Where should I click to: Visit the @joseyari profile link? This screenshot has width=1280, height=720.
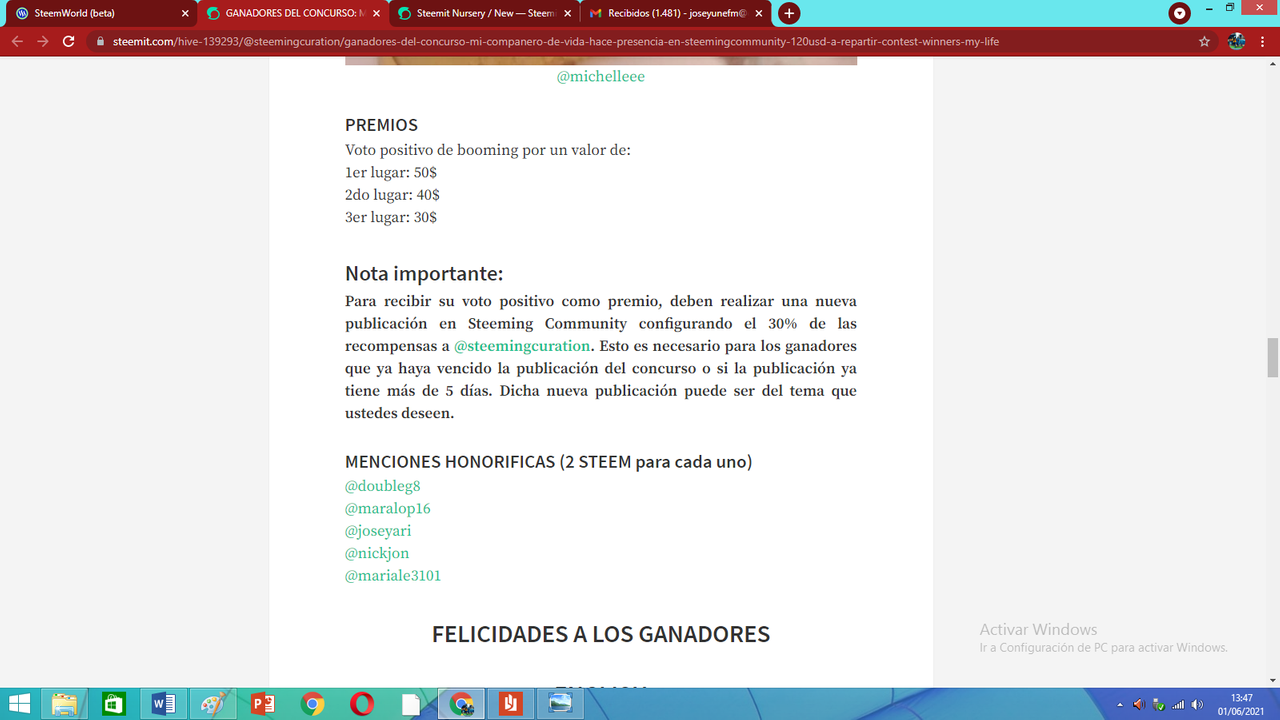click(378, 531)
